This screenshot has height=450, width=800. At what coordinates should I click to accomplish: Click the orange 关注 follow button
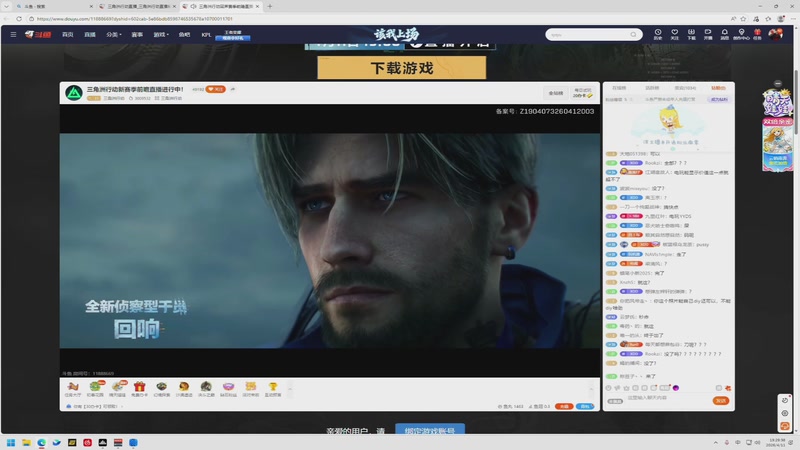[x=215, y=89]
